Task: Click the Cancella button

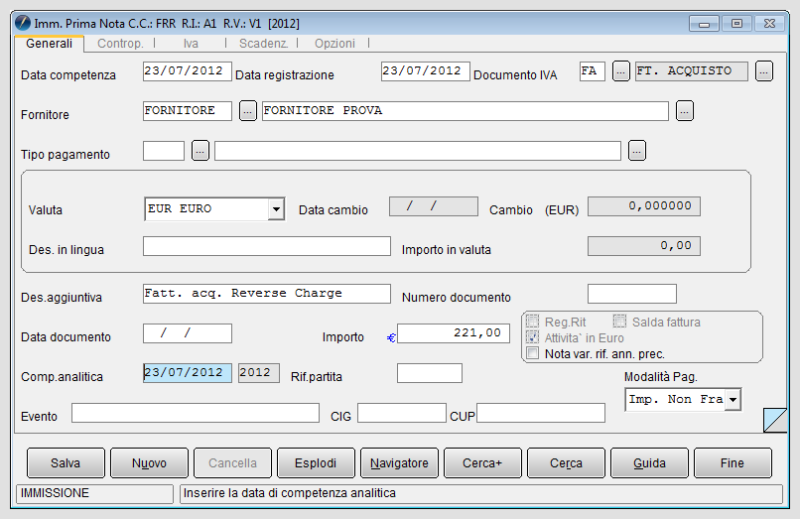Action: [x=233, y=463]
